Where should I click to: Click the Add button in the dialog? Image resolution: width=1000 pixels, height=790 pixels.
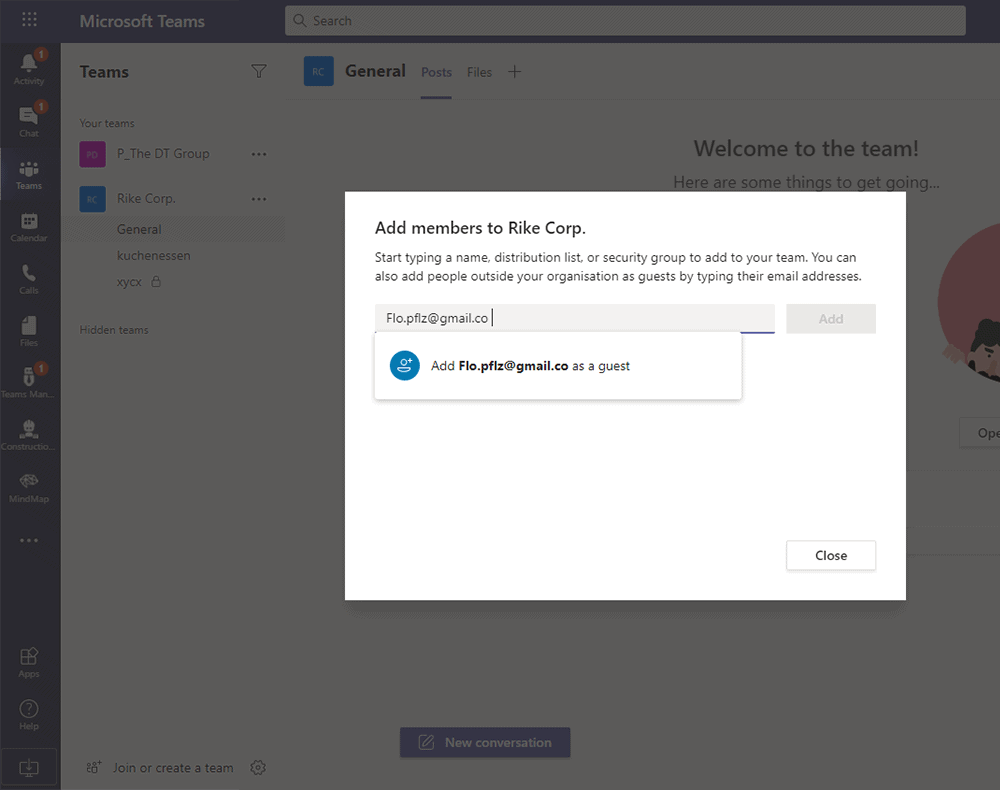pyautogui.click(x=830, y=319)
